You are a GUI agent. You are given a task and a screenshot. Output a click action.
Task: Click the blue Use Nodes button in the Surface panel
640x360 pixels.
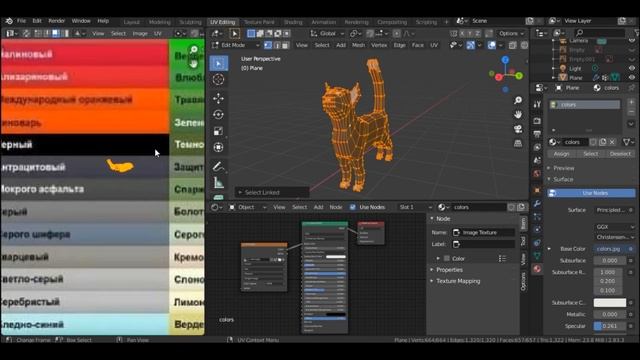tap(591, 193)
